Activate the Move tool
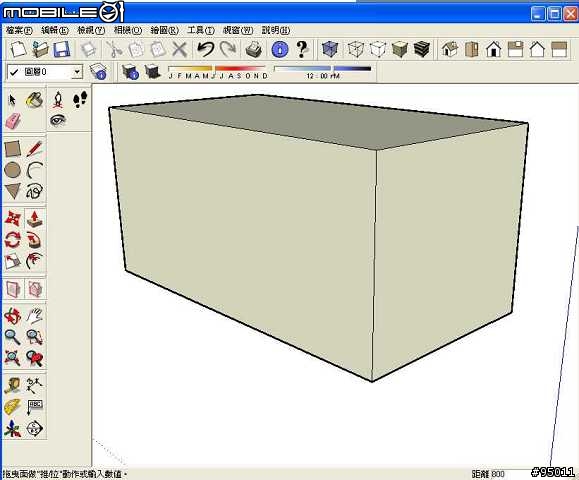579x480 pixels. coord(13,218)
